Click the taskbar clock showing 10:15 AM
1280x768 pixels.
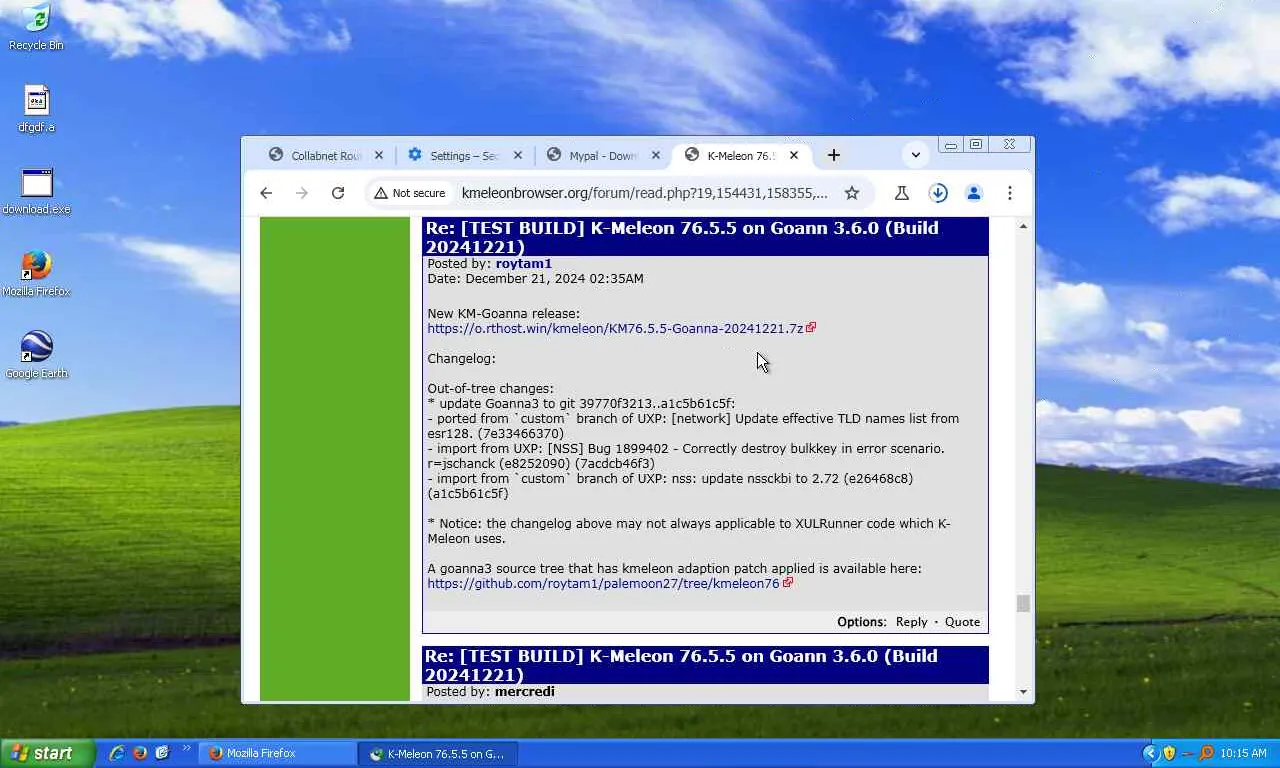(x=1244, y=753)
